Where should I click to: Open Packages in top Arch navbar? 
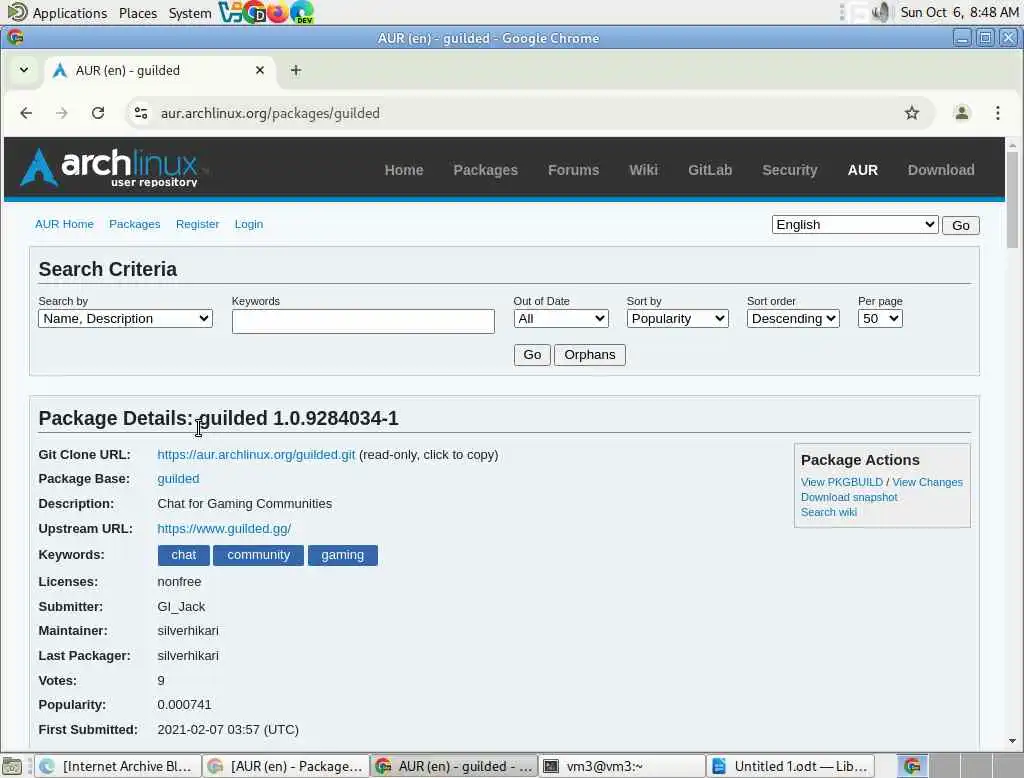coord(485,170)
